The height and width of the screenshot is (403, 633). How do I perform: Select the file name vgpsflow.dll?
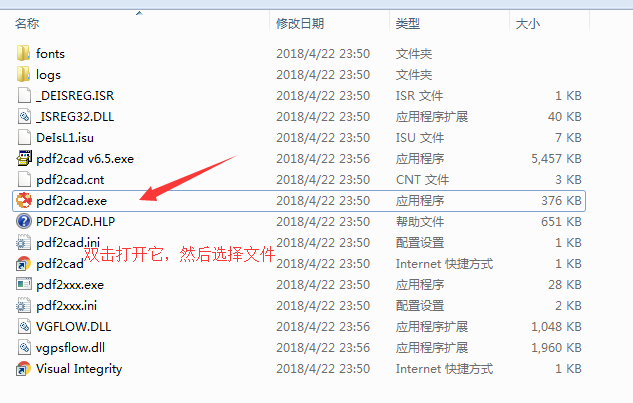pos(71,348)
